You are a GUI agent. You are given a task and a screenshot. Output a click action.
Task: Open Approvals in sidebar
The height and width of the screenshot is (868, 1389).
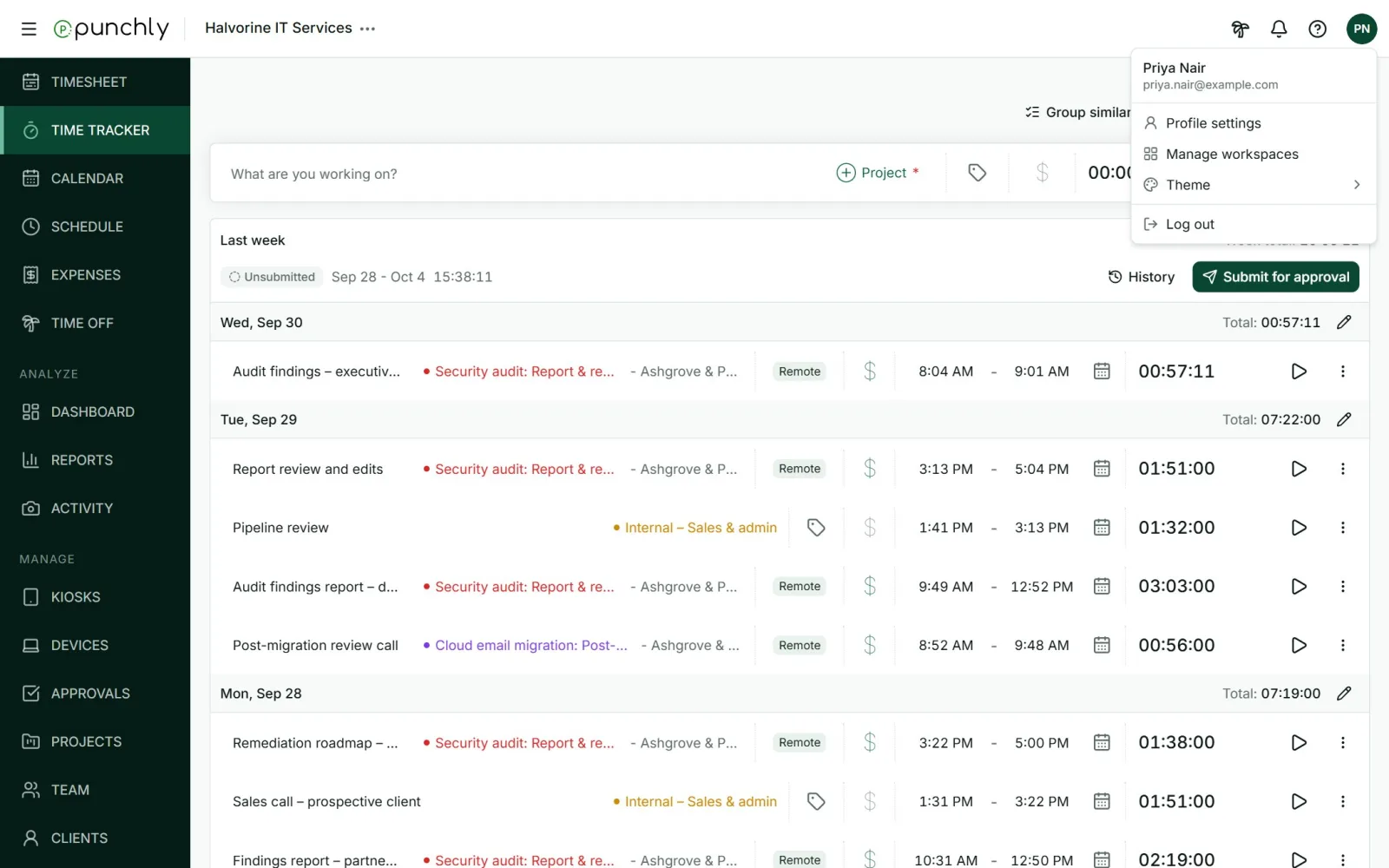[95, 694]
